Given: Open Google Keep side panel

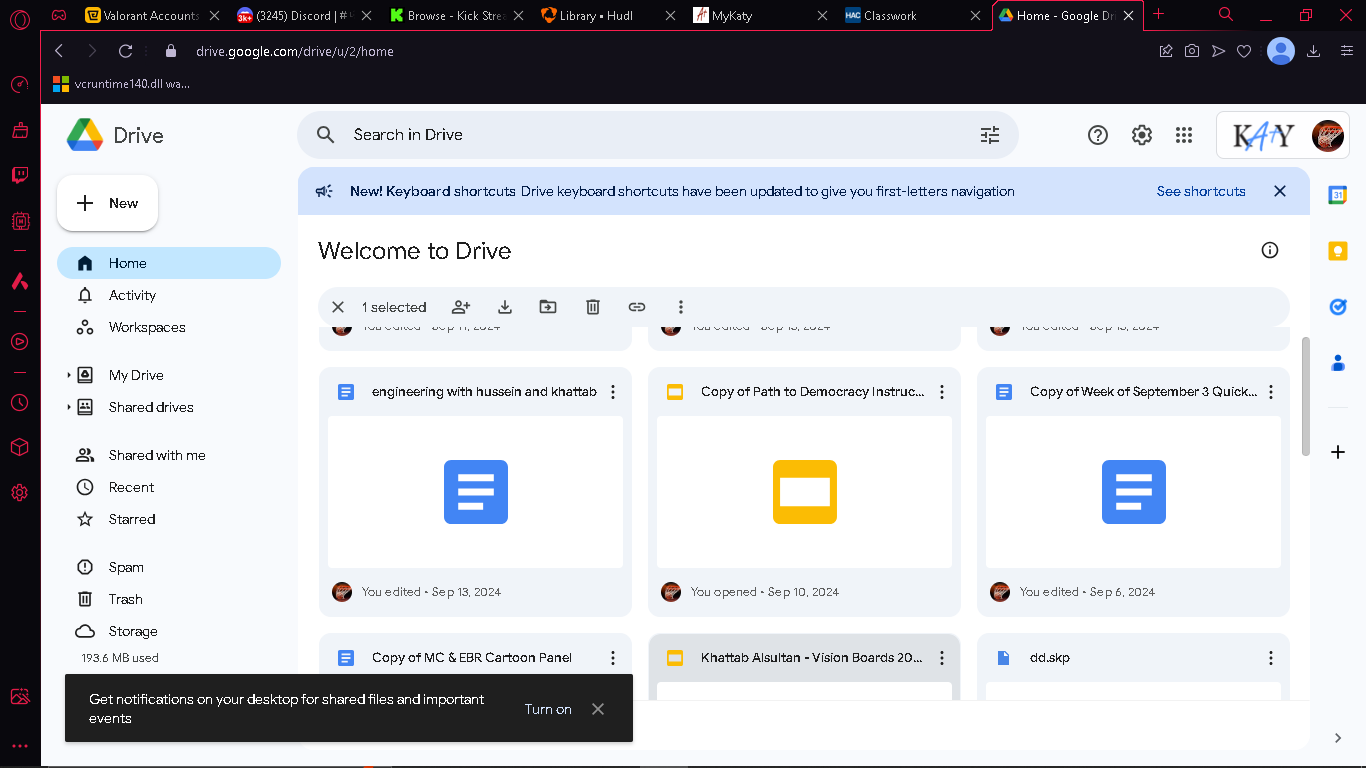Looking at the screenshot, I should coord(1338,251).
